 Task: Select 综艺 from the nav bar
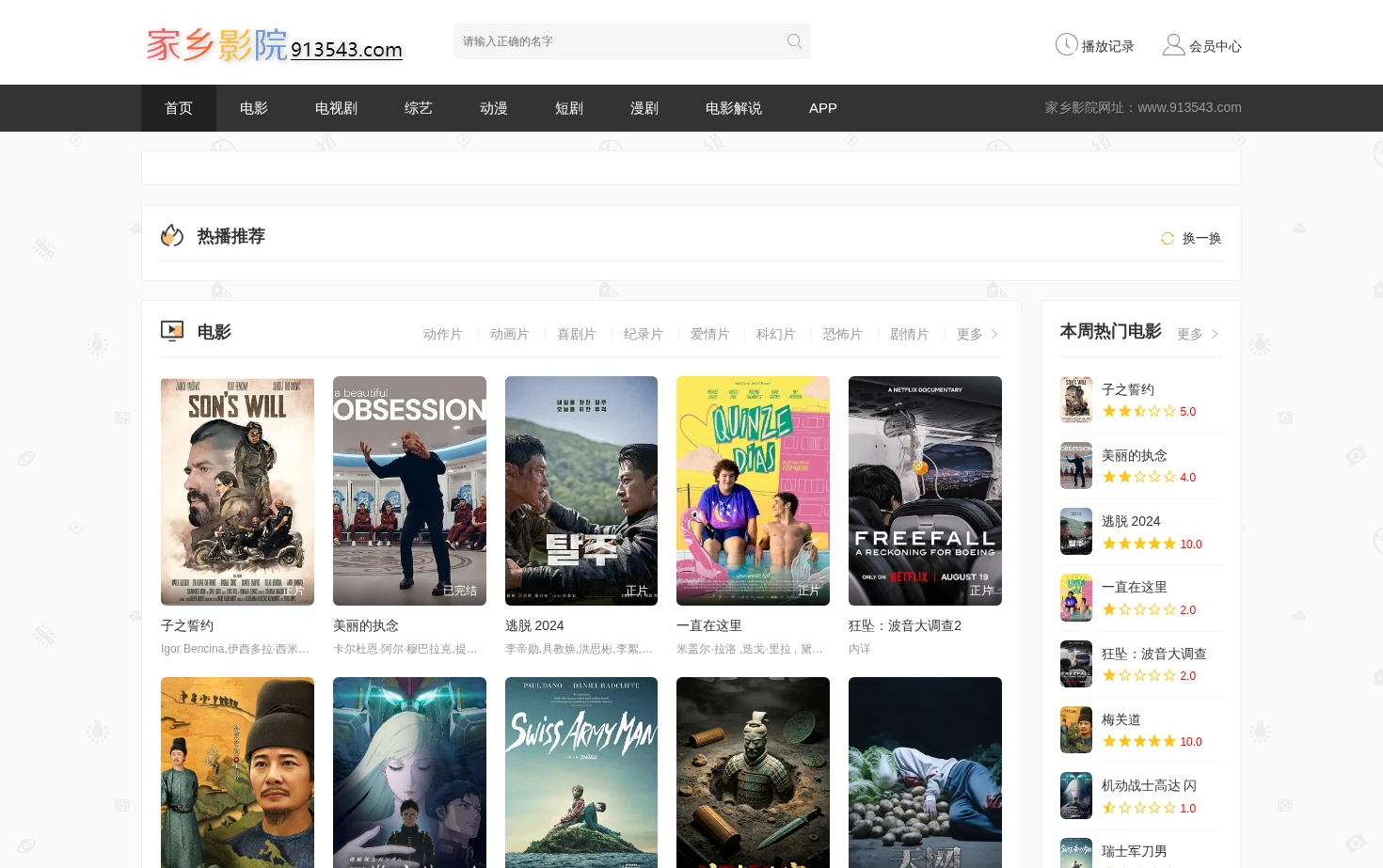pyautogui.click(x=419, y=108)
